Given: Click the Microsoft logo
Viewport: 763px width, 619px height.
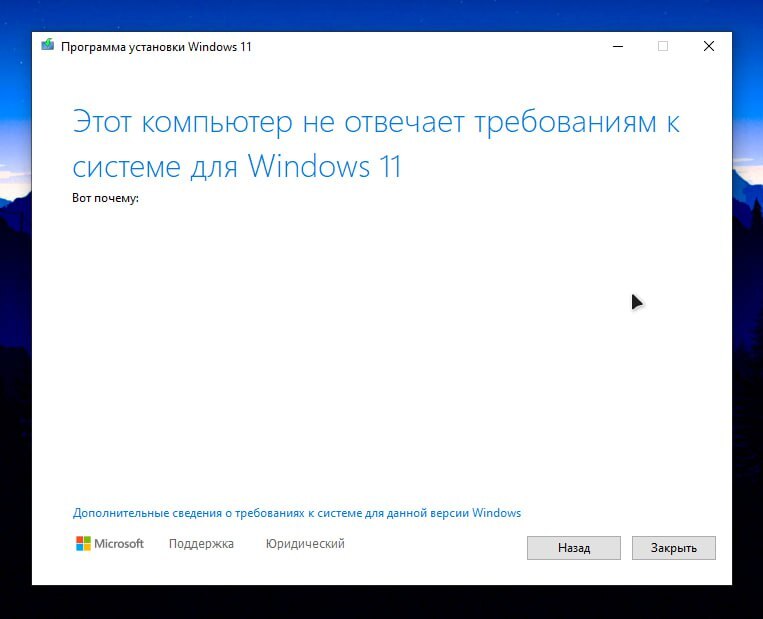Looking at the screenshot, I should coord(110,544).
